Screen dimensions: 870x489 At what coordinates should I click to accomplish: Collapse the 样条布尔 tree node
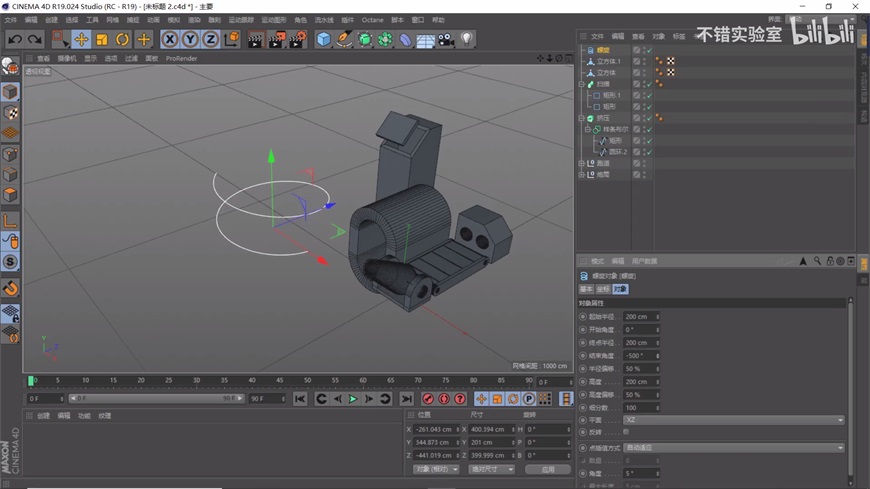pos(588,129)
